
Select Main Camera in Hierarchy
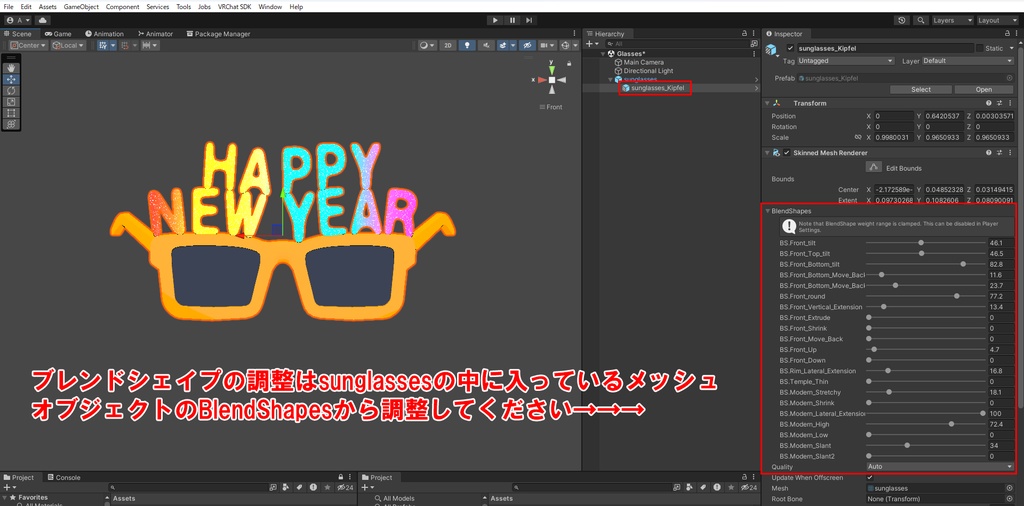point(643,62)
